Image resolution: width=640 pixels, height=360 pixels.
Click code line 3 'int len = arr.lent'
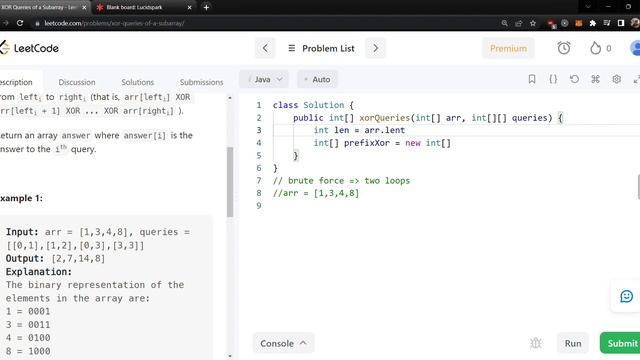pyautogui.click(x=359, y=130)
